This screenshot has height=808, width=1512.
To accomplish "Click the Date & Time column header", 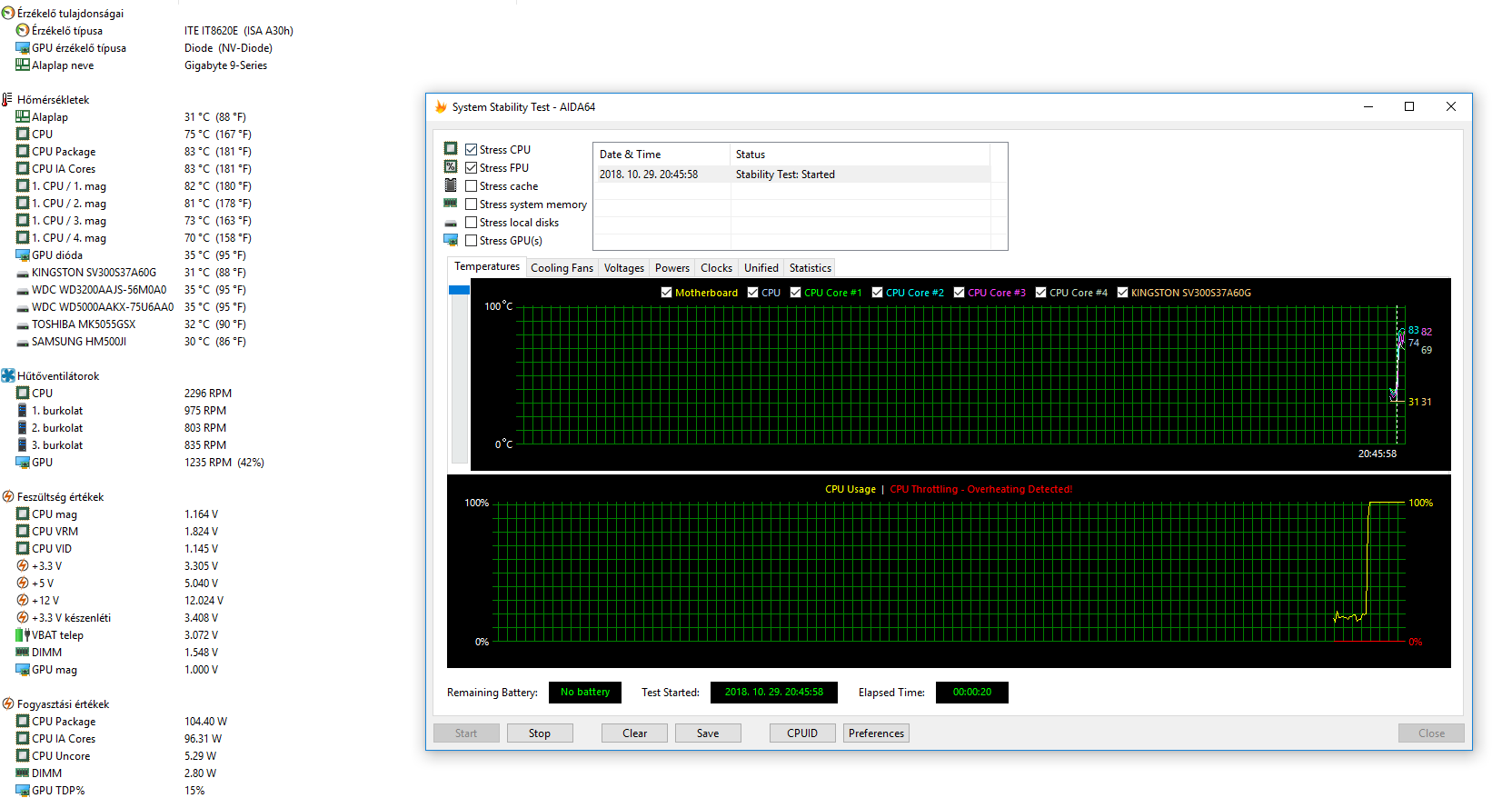I will (x=661, y=155).
